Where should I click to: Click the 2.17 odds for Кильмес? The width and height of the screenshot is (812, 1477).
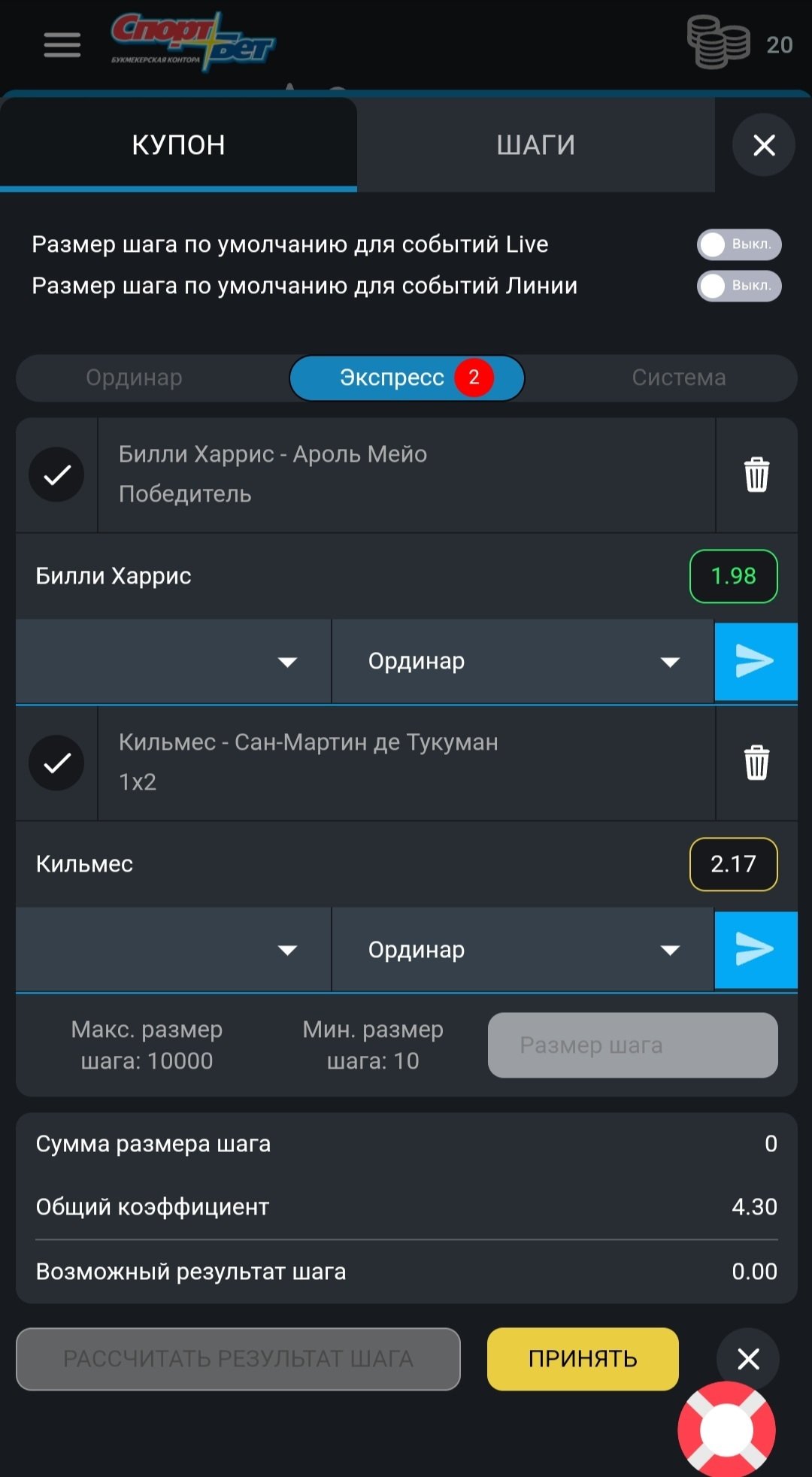coord(733,864)
